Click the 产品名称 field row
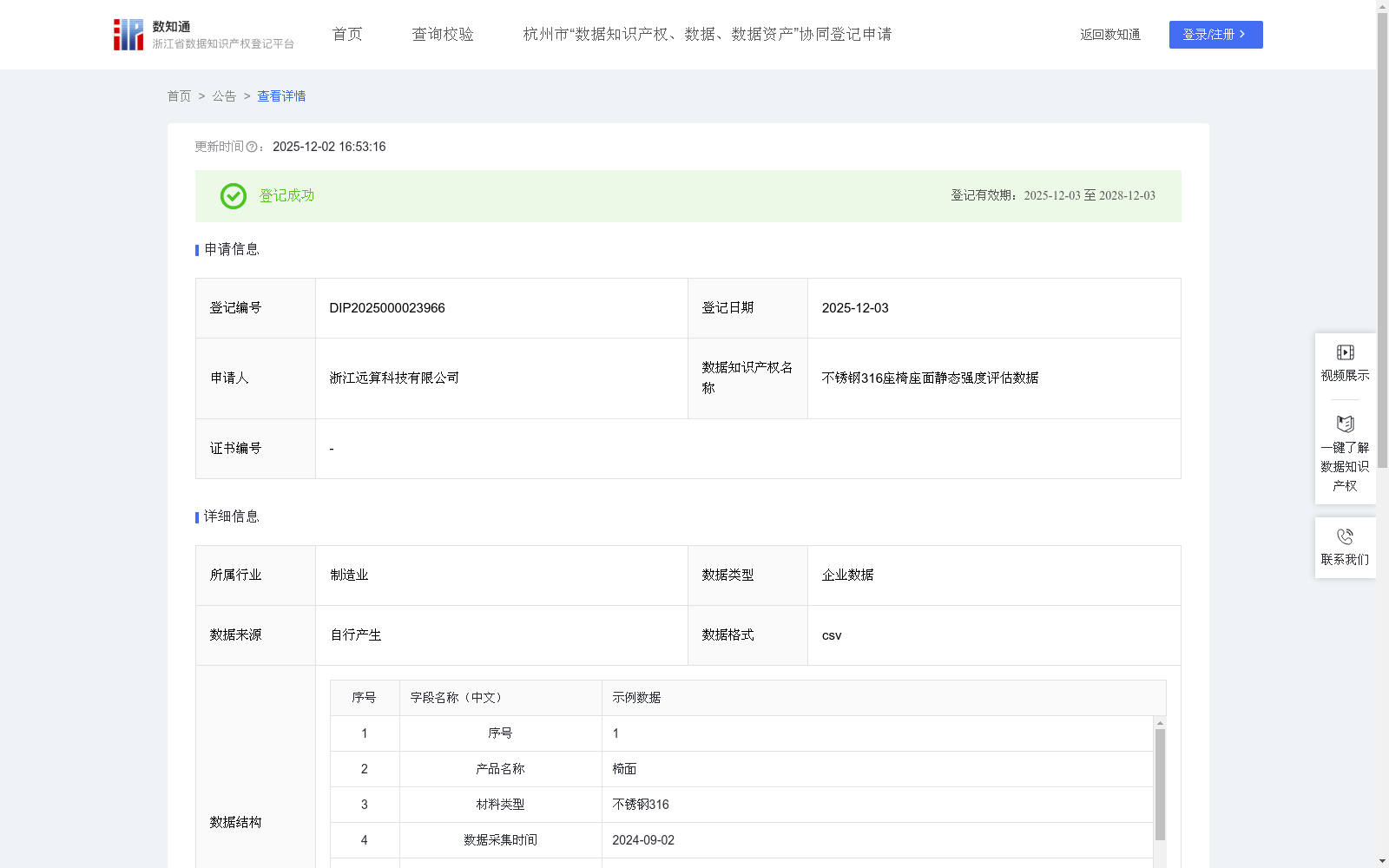 (741, 769)
